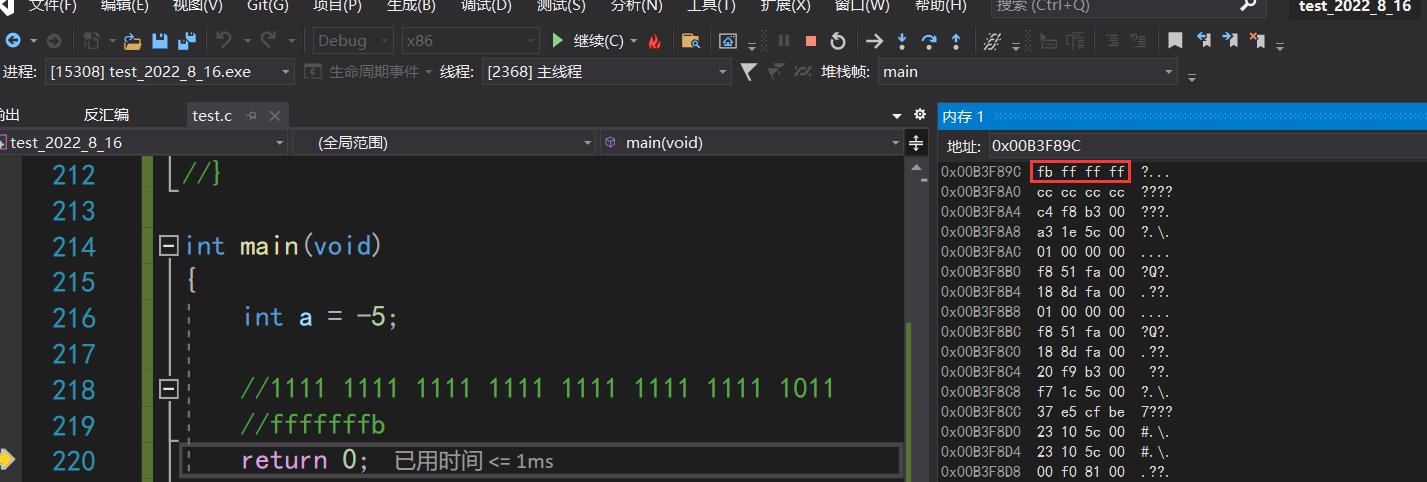Click line 216 'int a = -5;'
Viewport: 1427px width, 482px height.
click(320, 317)
